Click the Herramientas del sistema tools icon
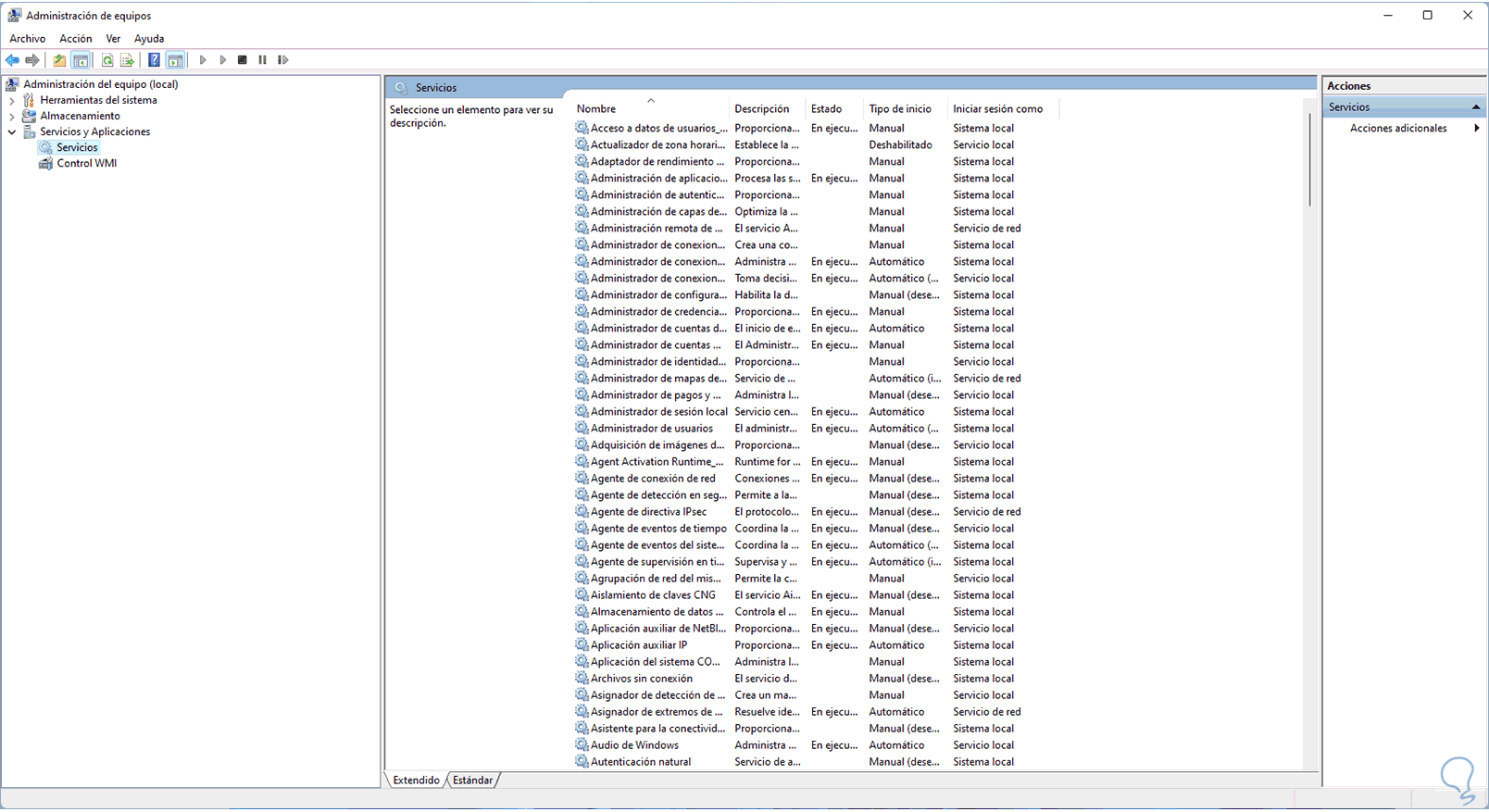 (x=29, y=100)
